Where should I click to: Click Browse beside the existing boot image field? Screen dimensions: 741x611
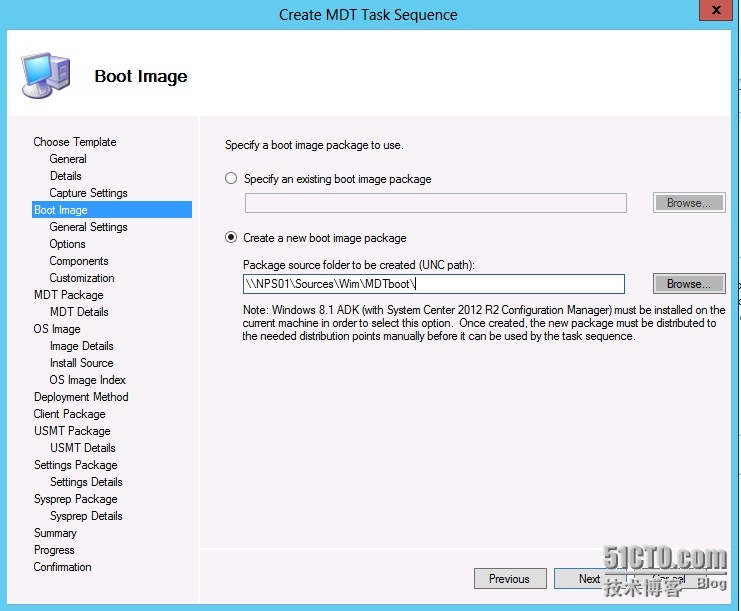click(x=689, y=203)
